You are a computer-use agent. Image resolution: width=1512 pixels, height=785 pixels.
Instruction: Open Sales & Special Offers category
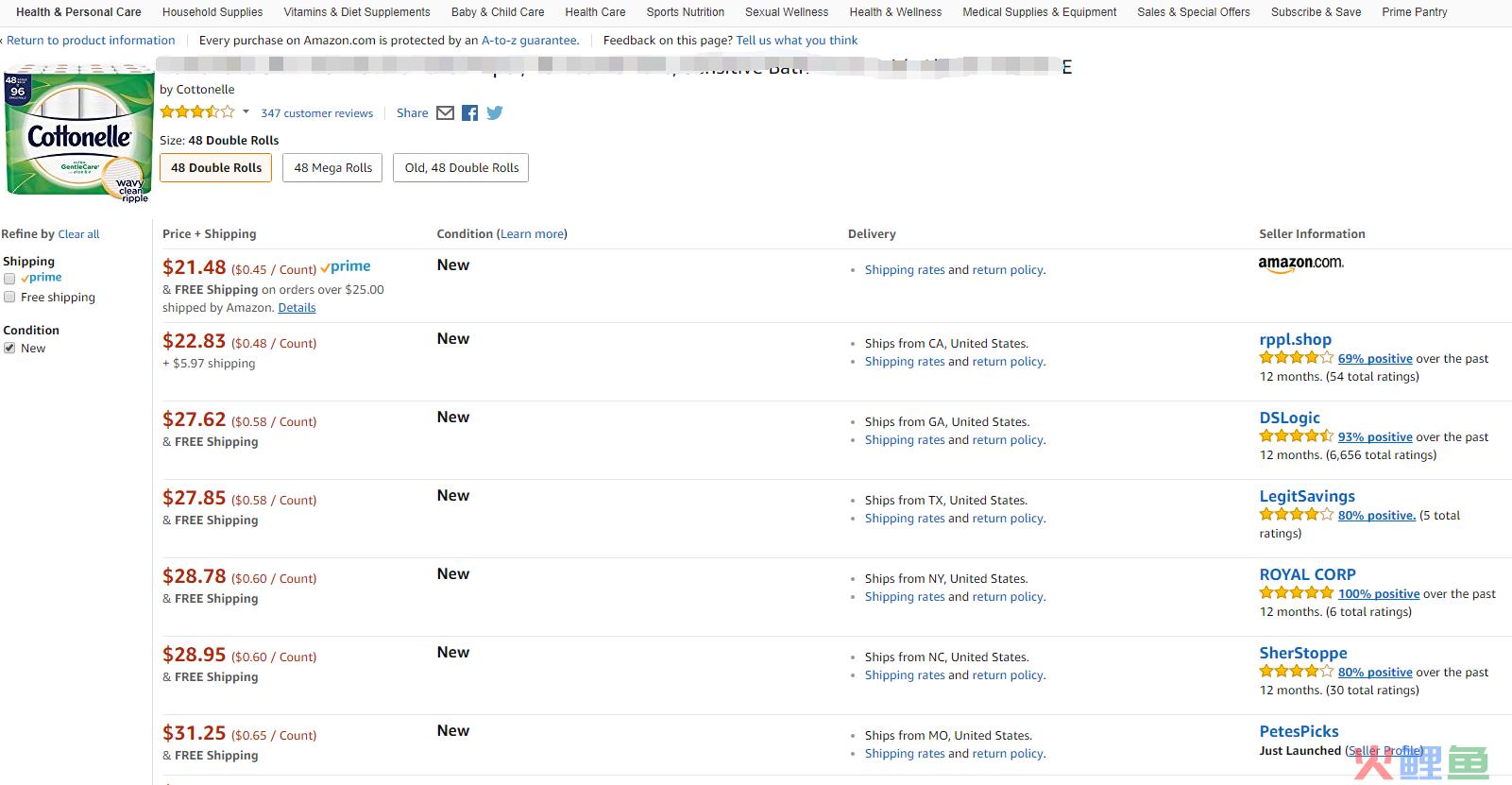(x=1194, y=12)
